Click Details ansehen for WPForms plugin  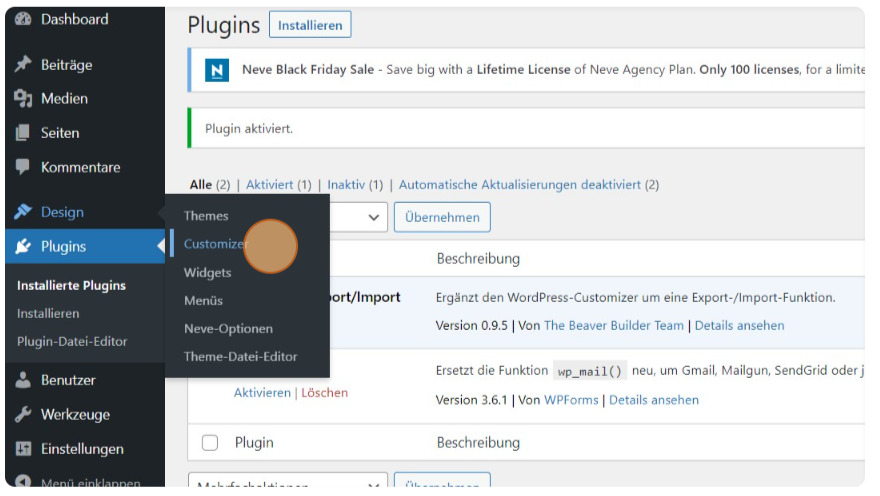coord(654,400)
